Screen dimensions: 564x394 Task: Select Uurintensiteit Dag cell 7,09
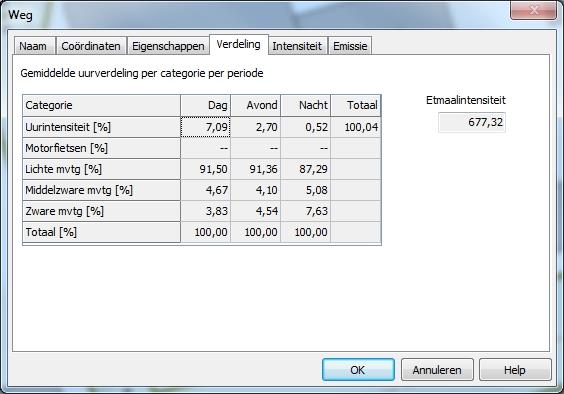pyautogui.click(x=205, y=127)
